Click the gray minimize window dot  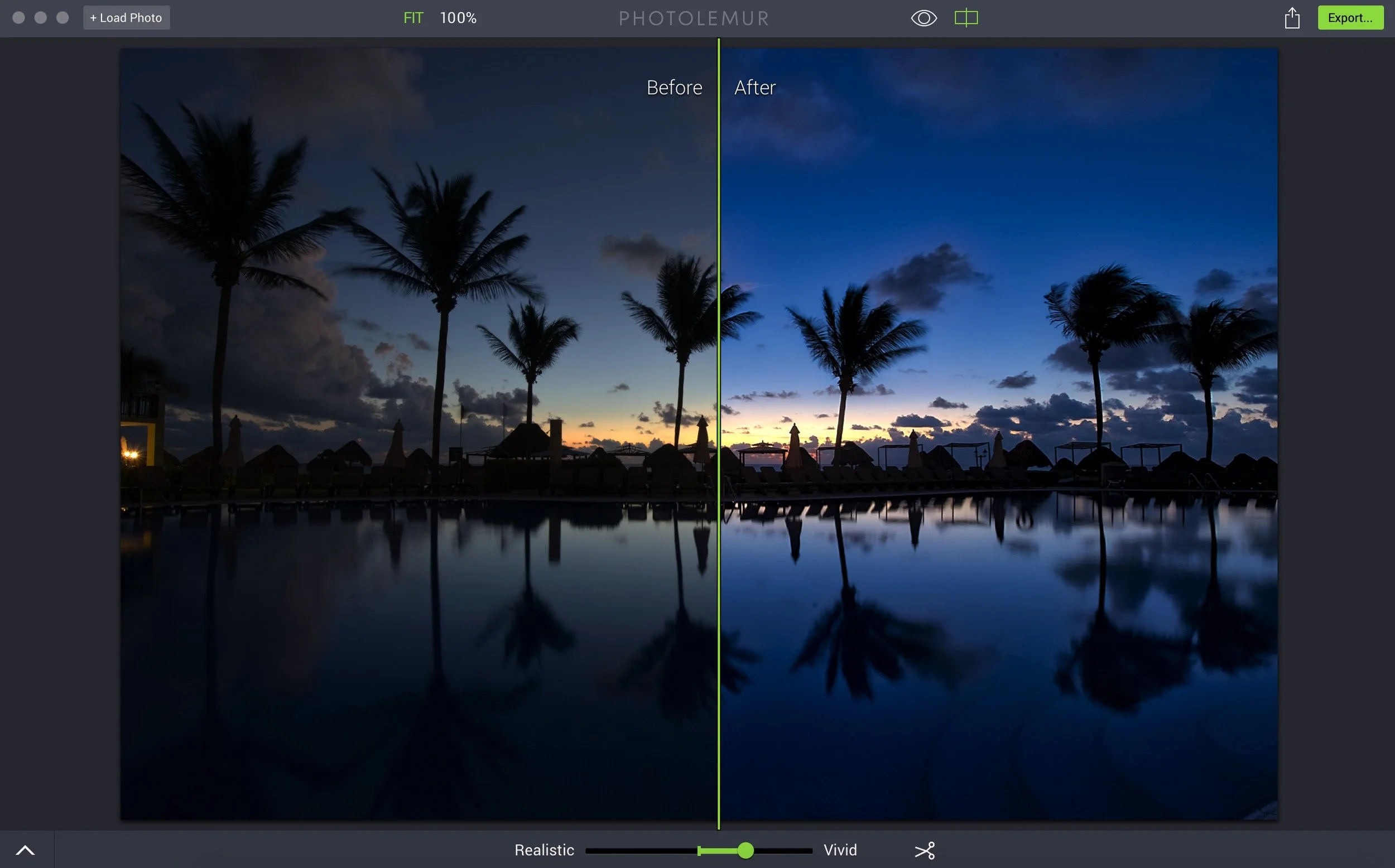(40, 18)
